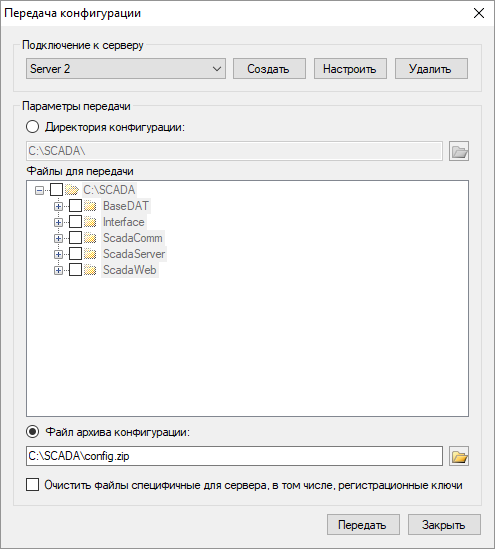Select the configuration directory radio button

pos(33,127)
